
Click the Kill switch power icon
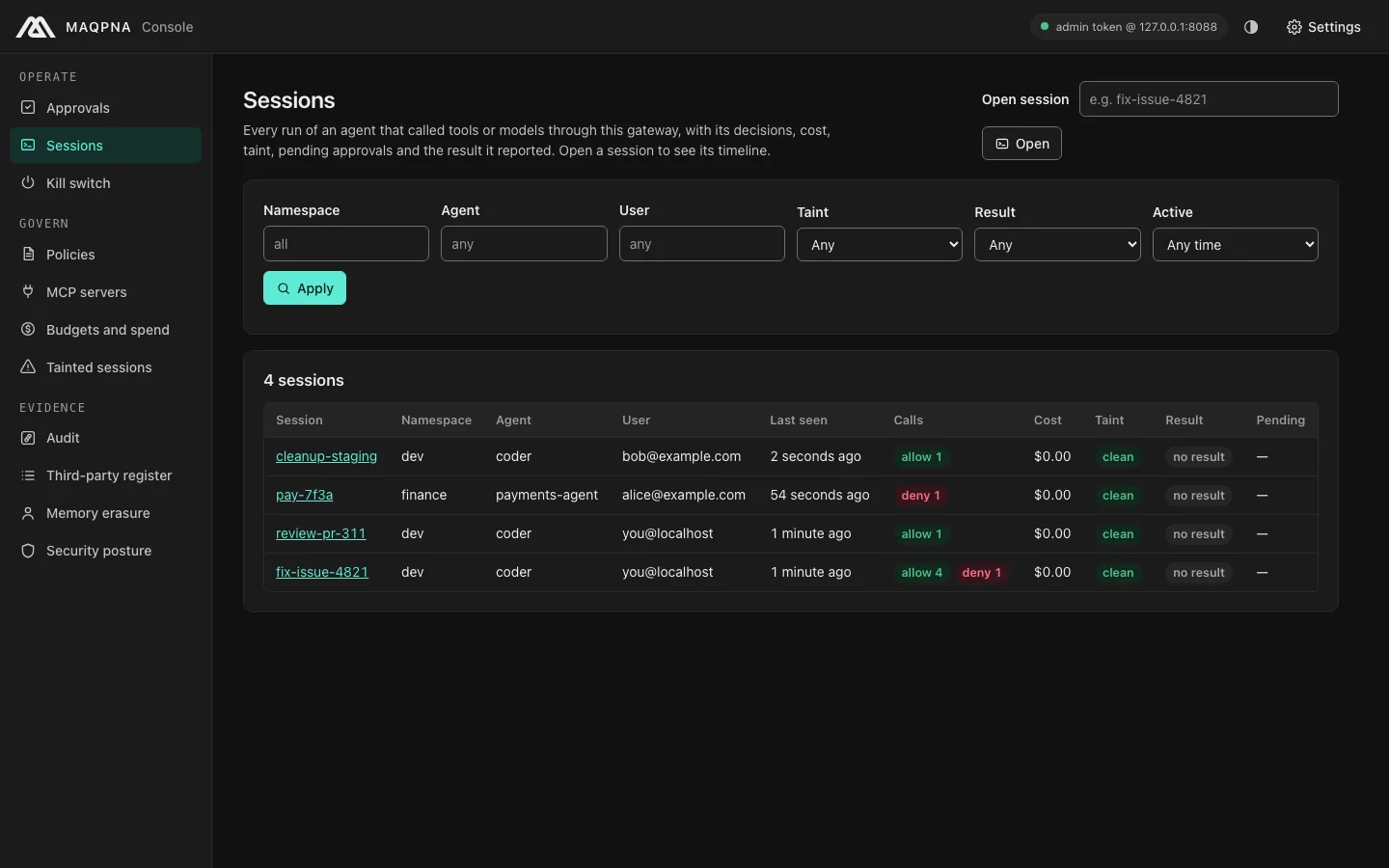pos(28,183)
